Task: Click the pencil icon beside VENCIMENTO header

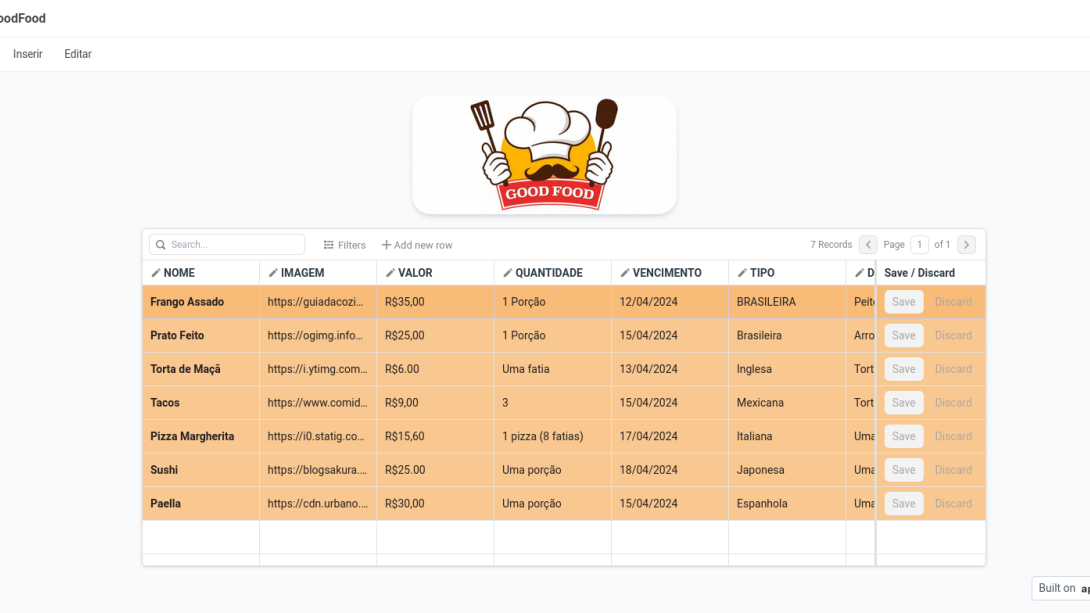Action: click(x=625, y=273)
